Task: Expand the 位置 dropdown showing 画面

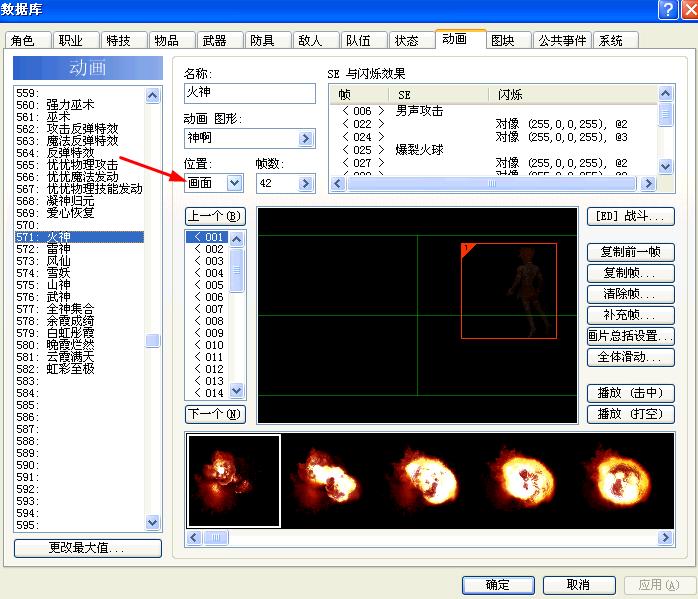Action: [x=234, y=183]
